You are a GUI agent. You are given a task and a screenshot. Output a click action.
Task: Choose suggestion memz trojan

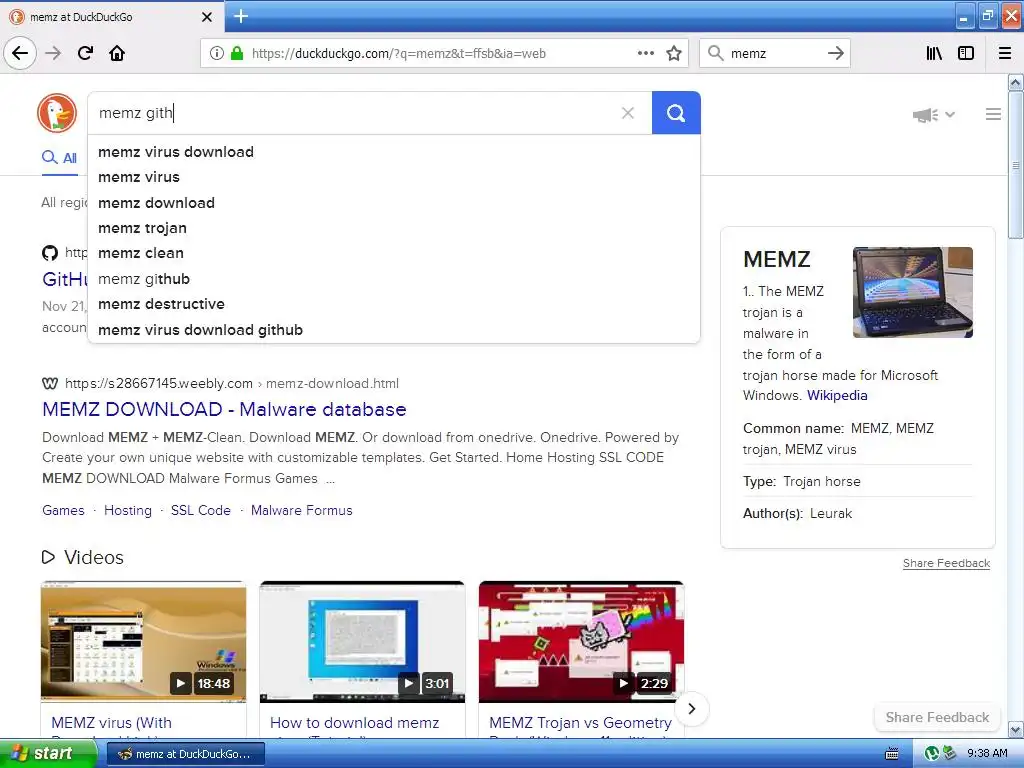point(394,228)
